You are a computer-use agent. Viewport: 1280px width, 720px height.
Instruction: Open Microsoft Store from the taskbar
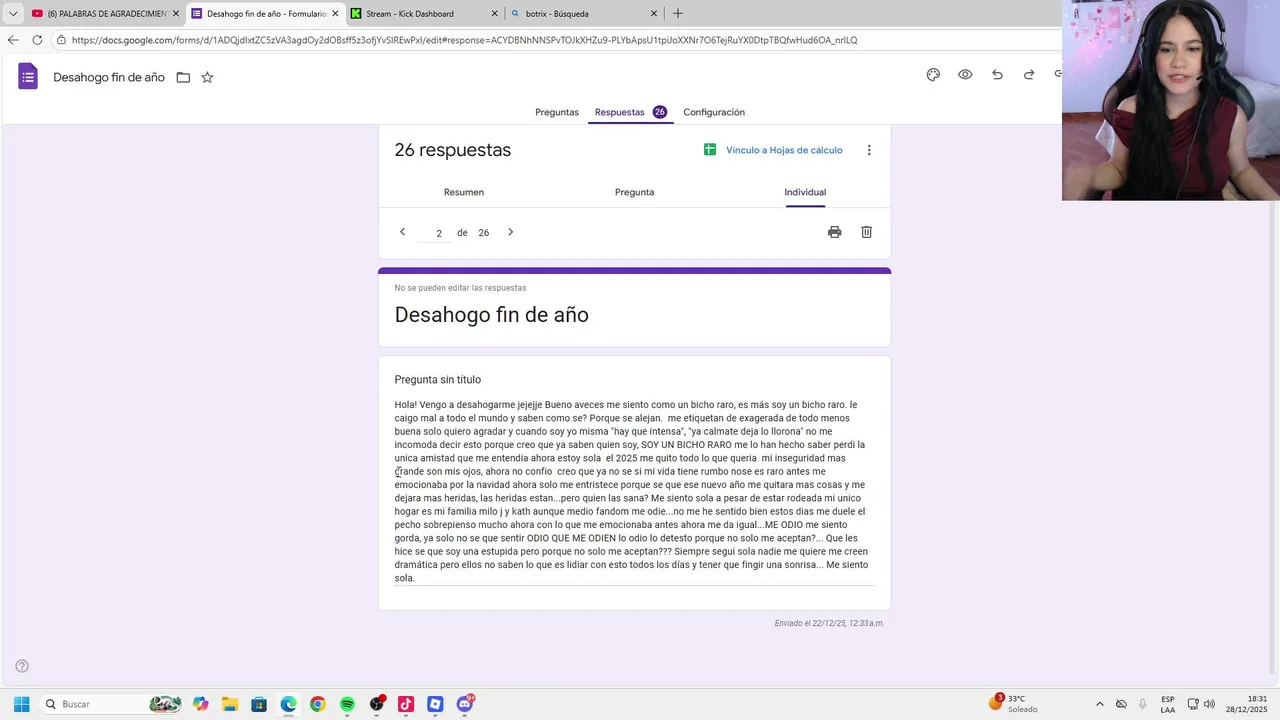click(259, 704)
